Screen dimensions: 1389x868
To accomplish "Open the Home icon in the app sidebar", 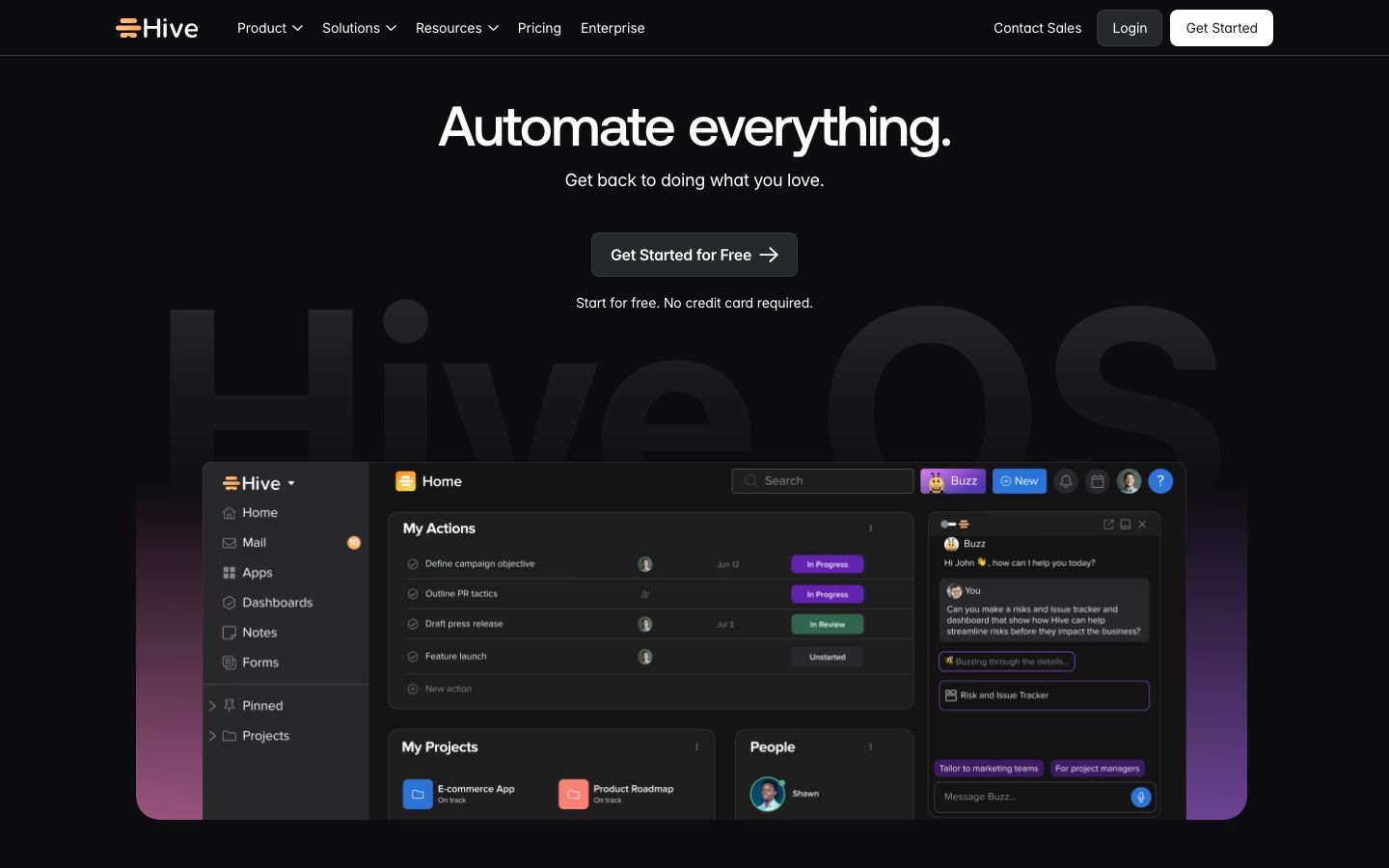I will [x=229, y=513].
